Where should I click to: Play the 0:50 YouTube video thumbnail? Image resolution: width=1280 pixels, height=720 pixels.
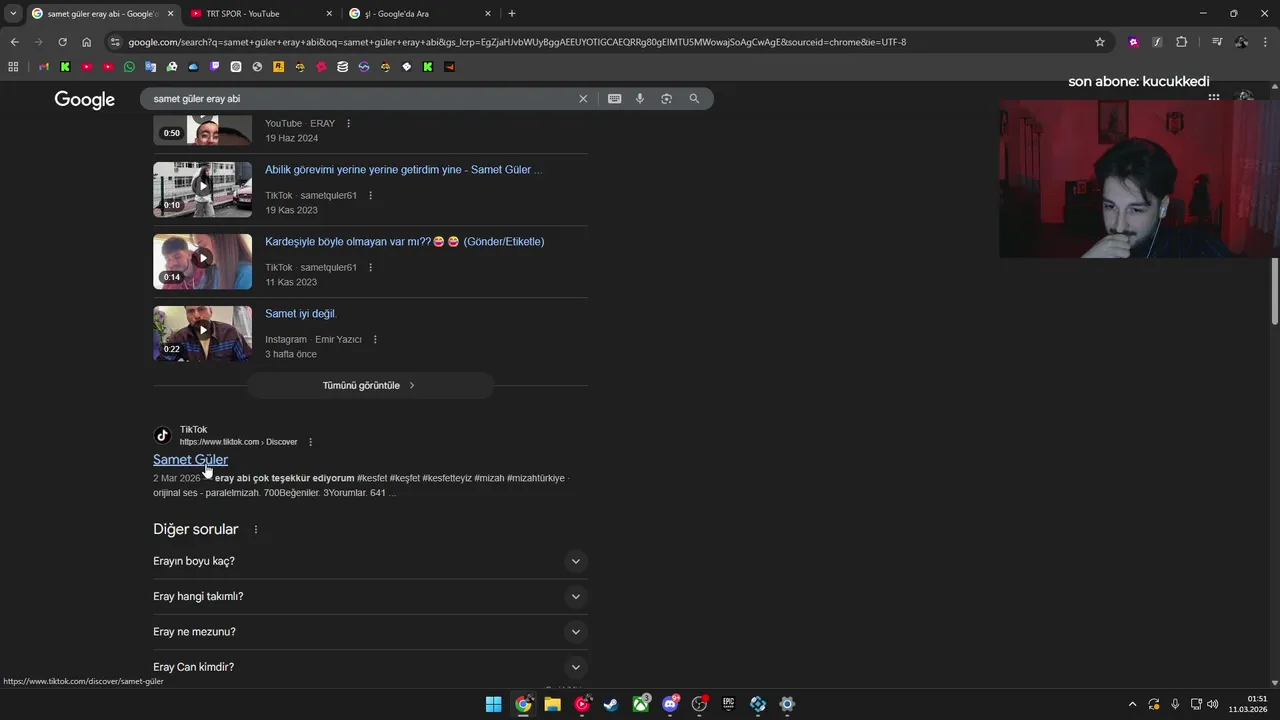pyautogui.click(x=203, y=129)
